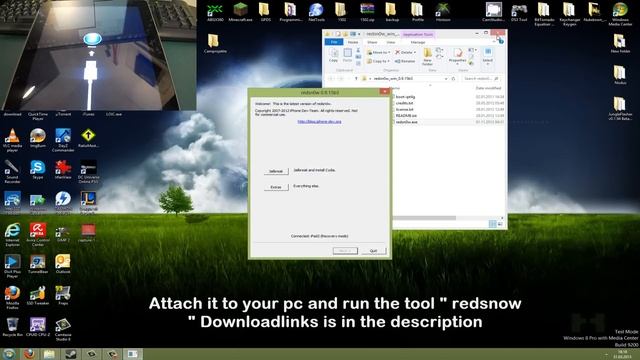This screenshot has height=360, width=640.
Task: Click the Quit button in redsn0w
Action: point(373,251)
